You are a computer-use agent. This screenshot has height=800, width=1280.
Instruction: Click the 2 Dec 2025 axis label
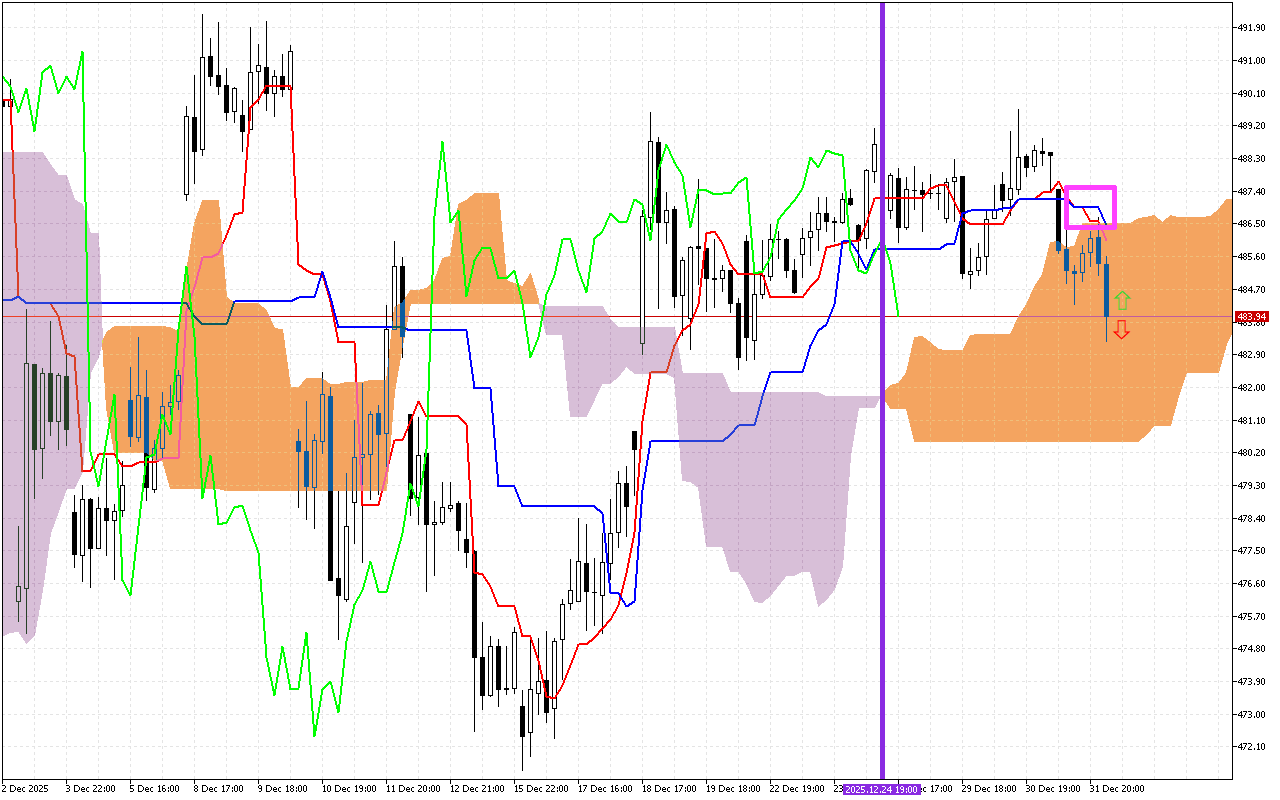coord(25,789)
